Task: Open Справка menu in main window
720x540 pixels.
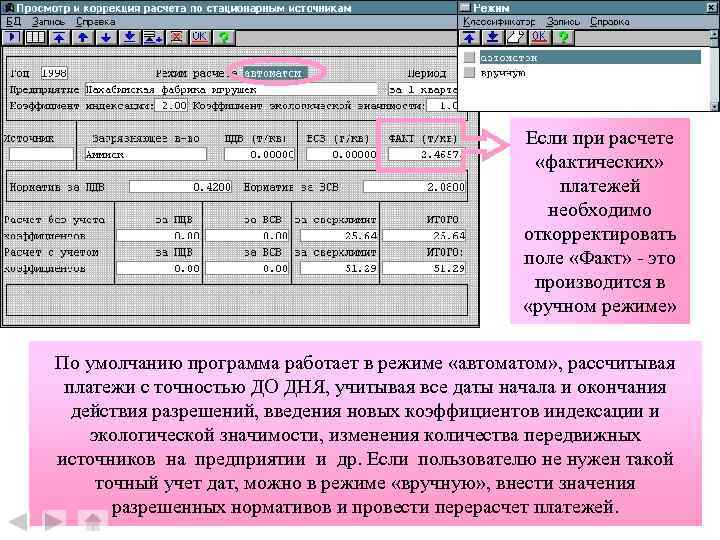Action: pyautogui.click(x=96, y=22)
